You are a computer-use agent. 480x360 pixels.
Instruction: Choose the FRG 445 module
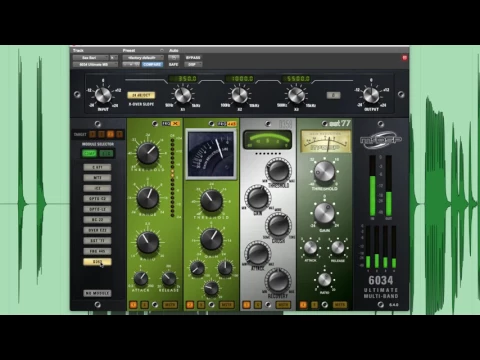coord(97,251)
